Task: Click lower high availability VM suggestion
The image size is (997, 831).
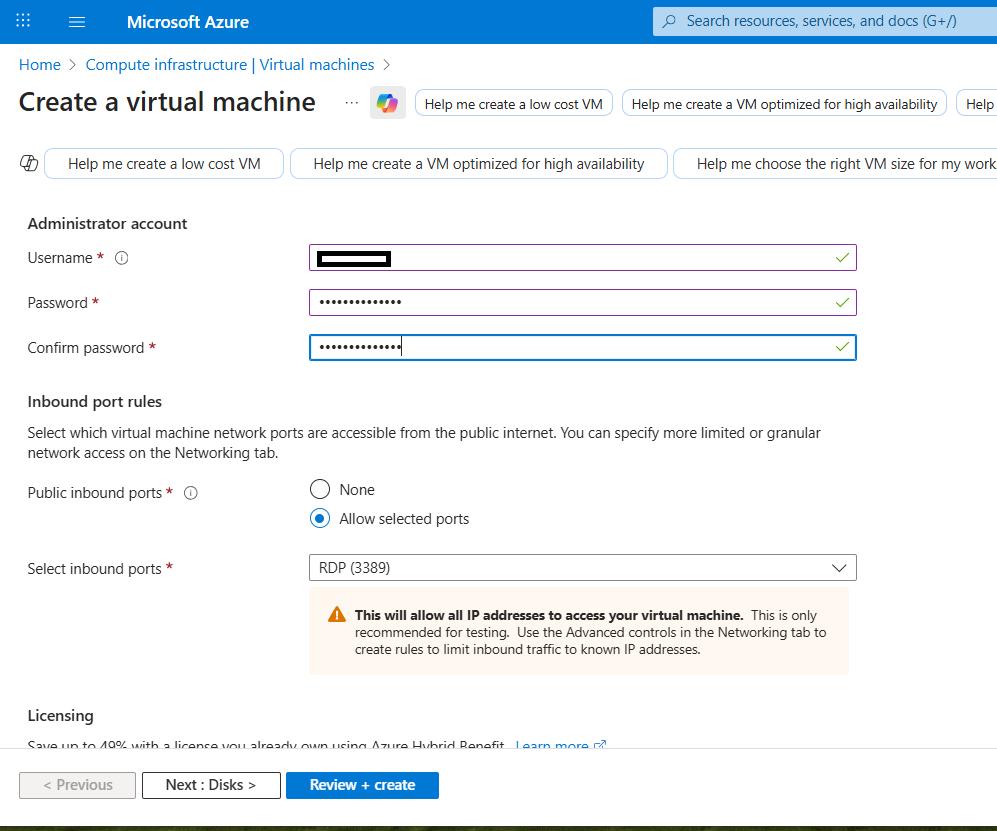Action: [x=479, y=164]
